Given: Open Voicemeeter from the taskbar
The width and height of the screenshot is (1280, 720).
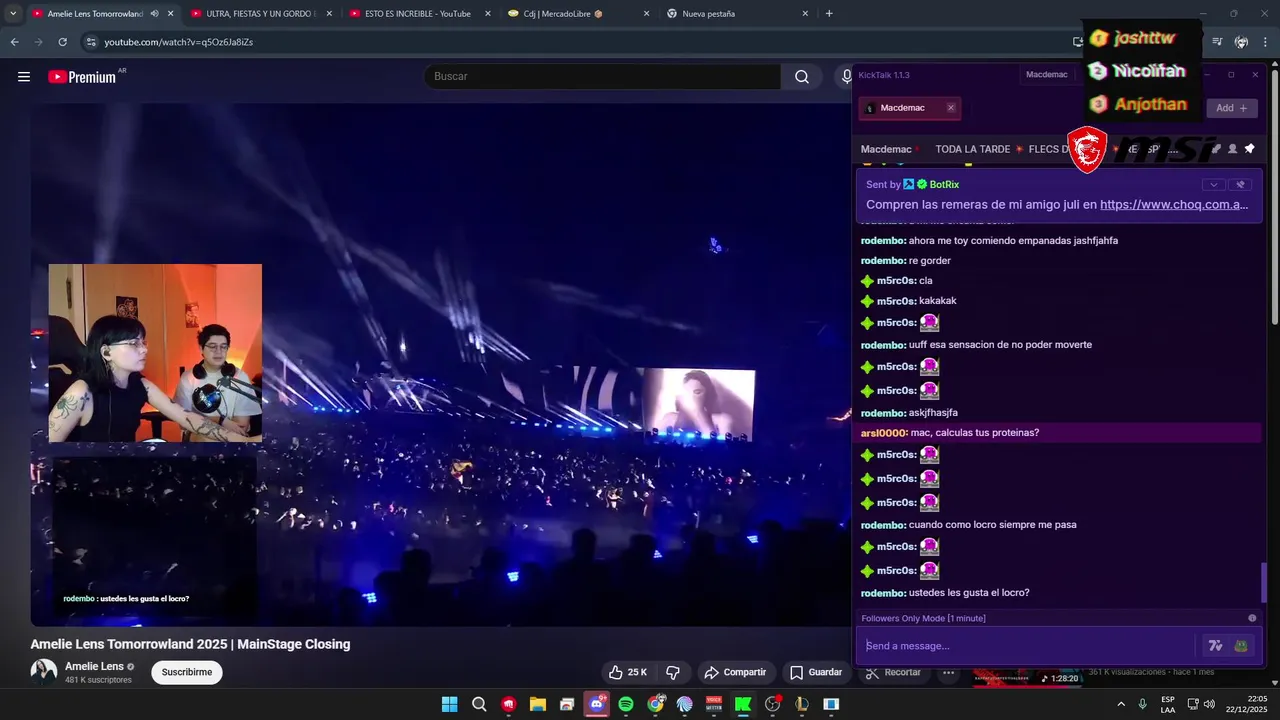Looking at the screenshot, I should tap(714, 704).
